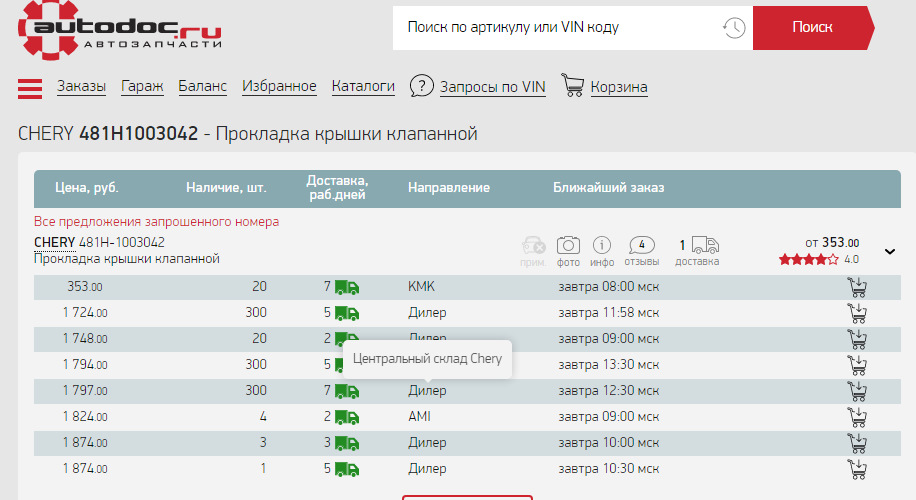Viewport: 916px width, 500px height.
Task: Click the Цена, руб. column header
Action: (86, 188)
